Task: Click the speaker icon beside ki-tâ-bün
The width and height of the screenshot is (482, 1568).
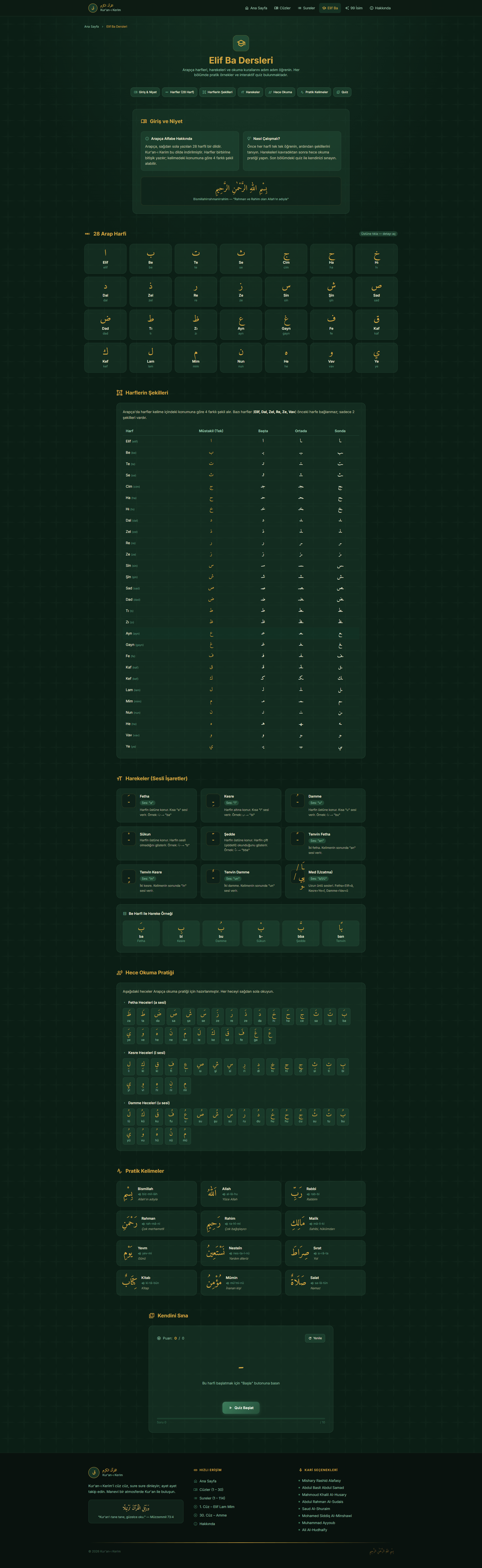Action: (143, 1283)
